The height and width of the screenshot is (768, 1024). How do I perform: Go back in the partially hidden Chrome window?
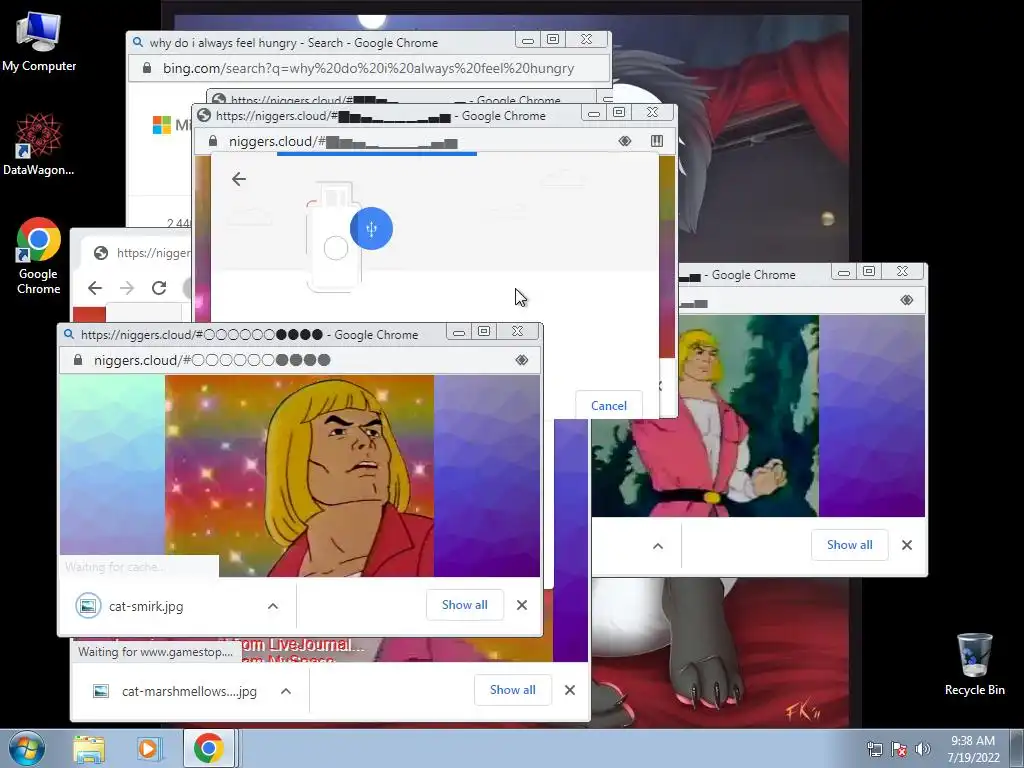click(95, 288)
